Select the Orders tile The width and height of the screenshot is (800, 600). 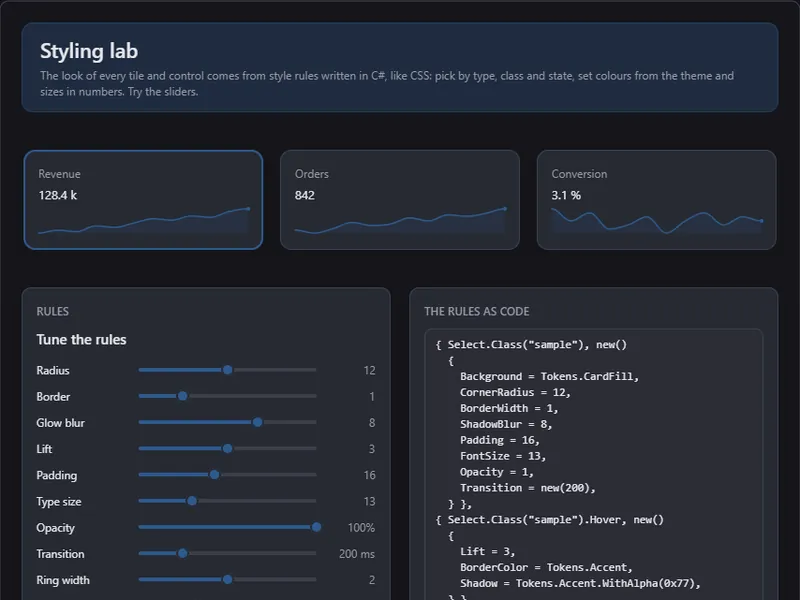pyautogui.click(x=400, y=200)
